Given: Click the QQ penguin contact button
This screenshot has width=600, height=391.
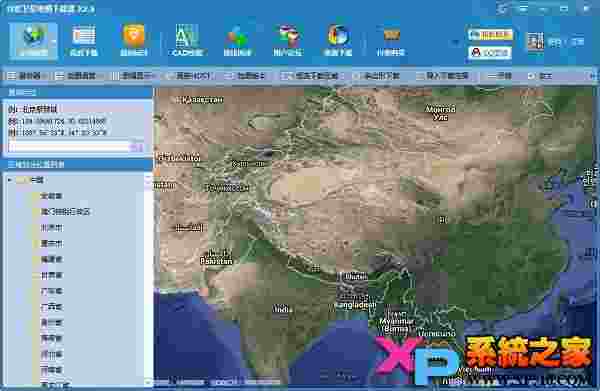Looking at the screenshot, I should click(490, 52).
